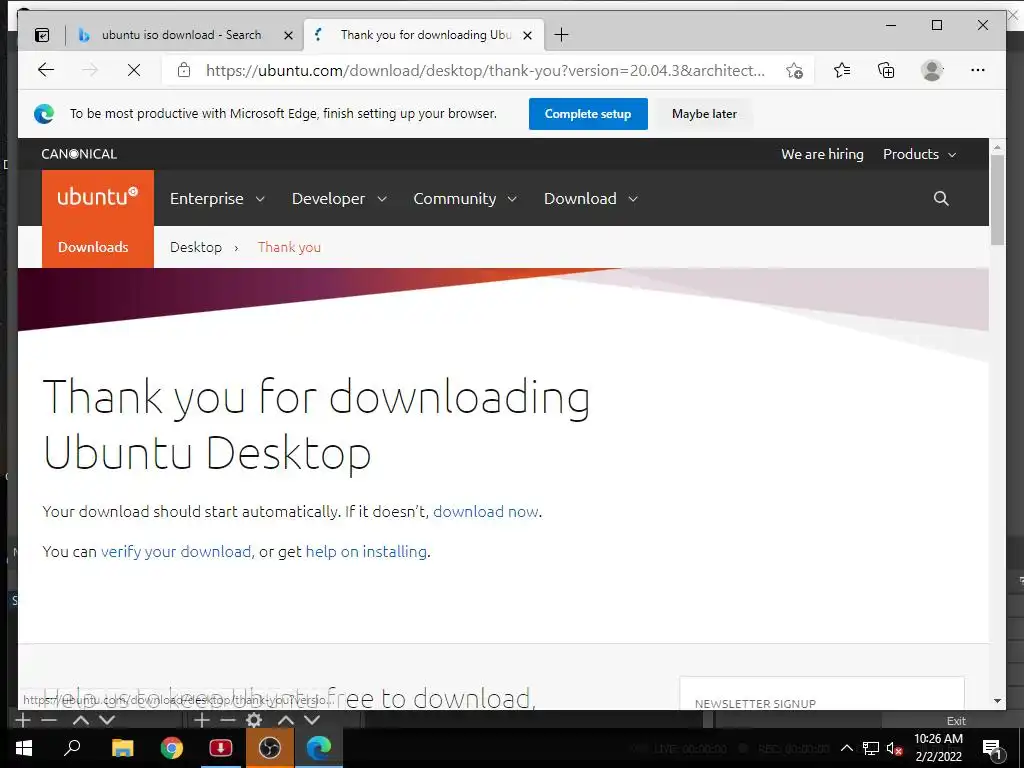This screenshot has width=1024, height=768.
Task: Open the We are hiring link
Action: (822, 154)
